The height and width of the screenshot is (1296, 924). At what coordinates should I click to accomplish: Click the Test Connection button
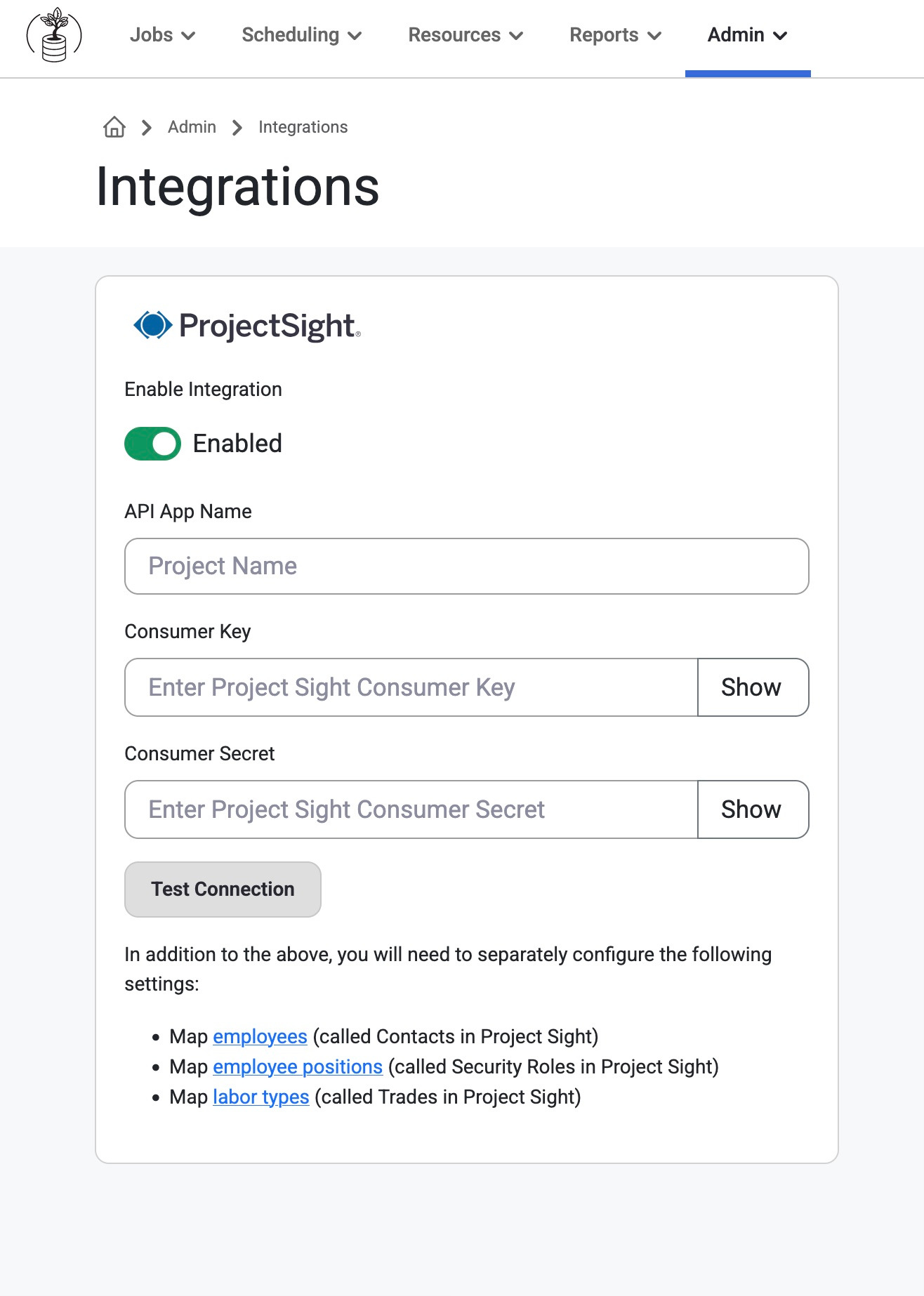[223, 890]
